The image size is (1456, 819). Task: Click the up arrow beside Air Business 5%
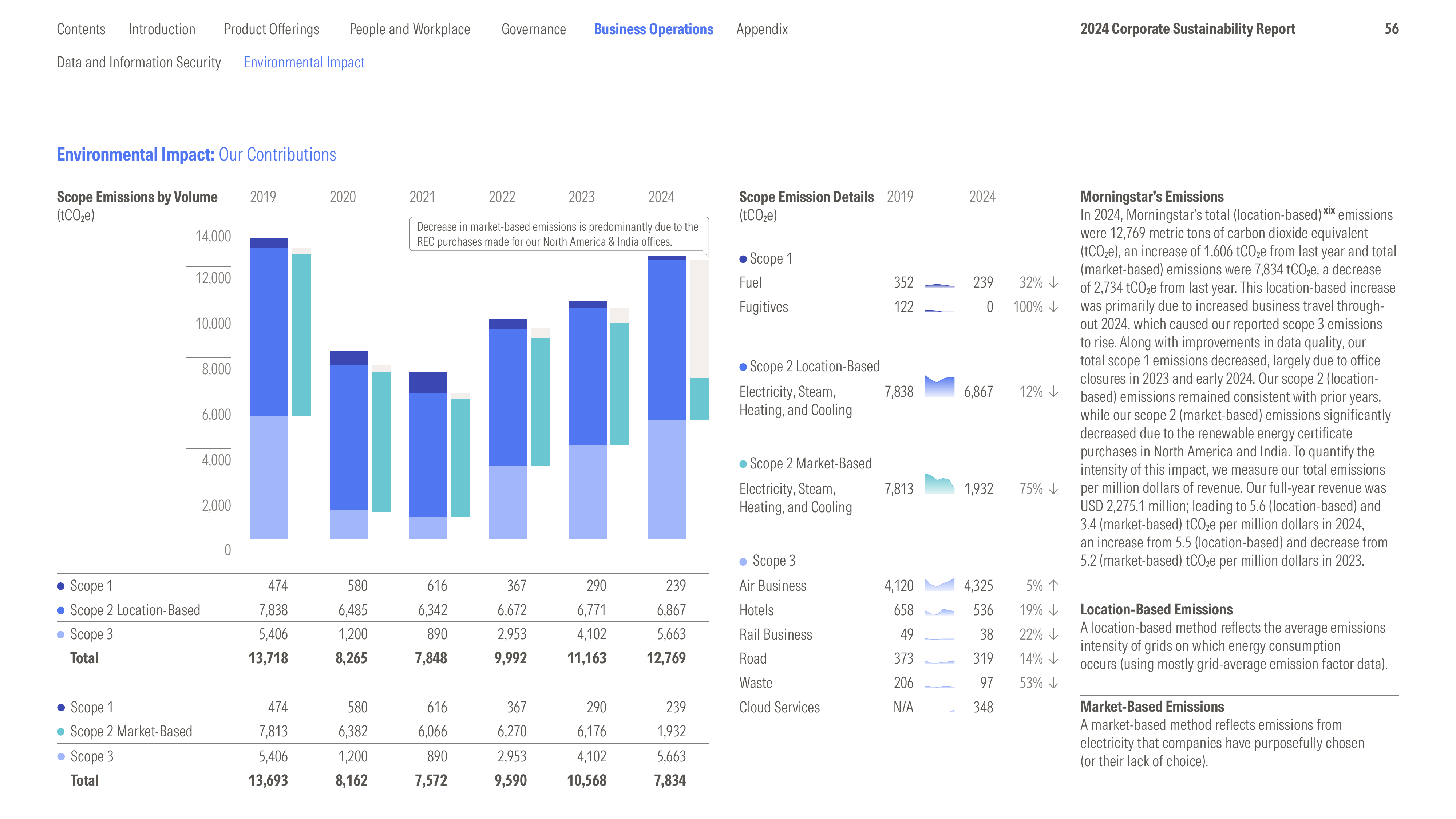coord(1053,586)
